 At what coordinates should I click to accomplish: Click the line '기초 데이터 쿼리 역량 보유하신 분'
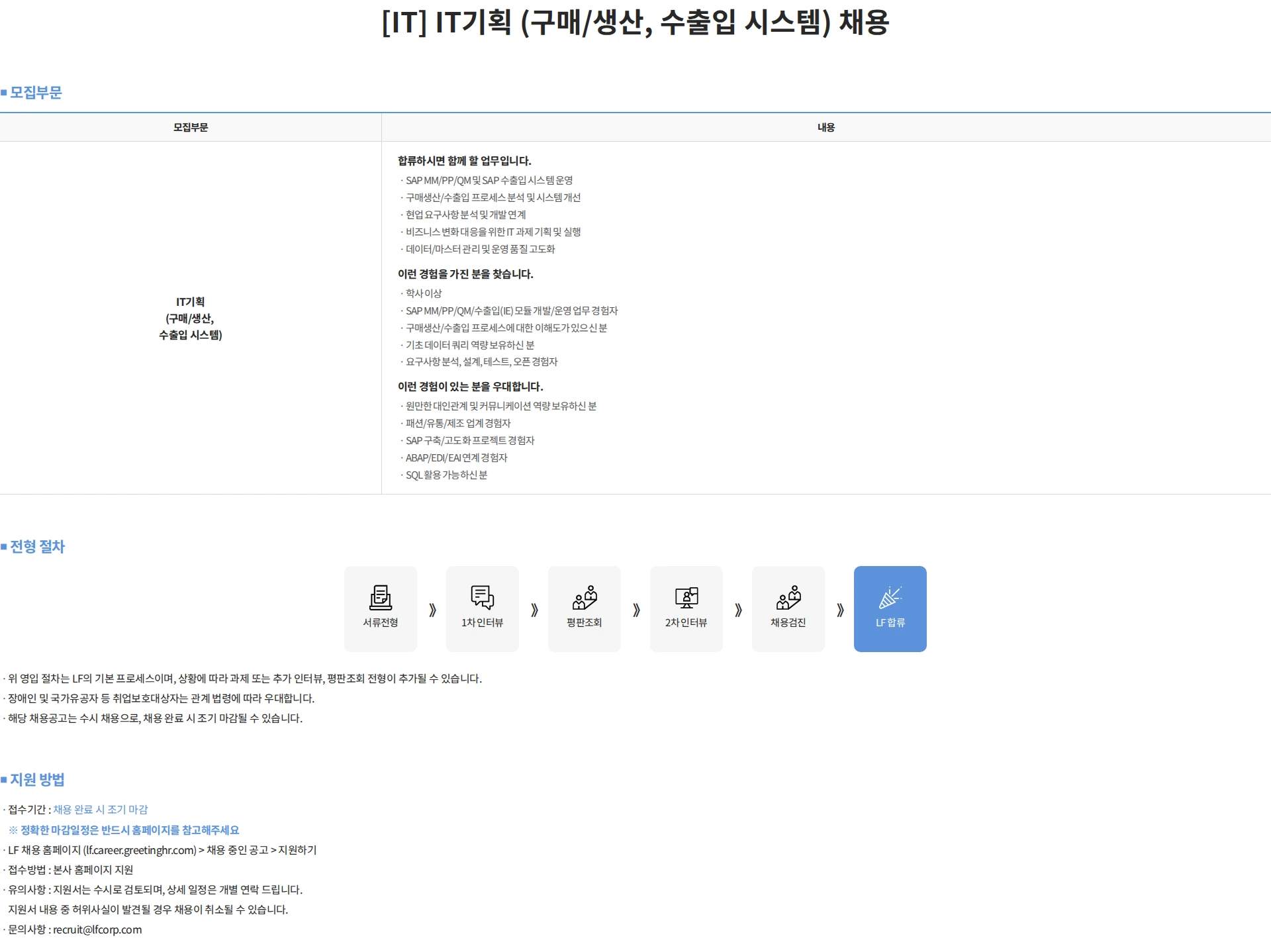coord(470,345)
